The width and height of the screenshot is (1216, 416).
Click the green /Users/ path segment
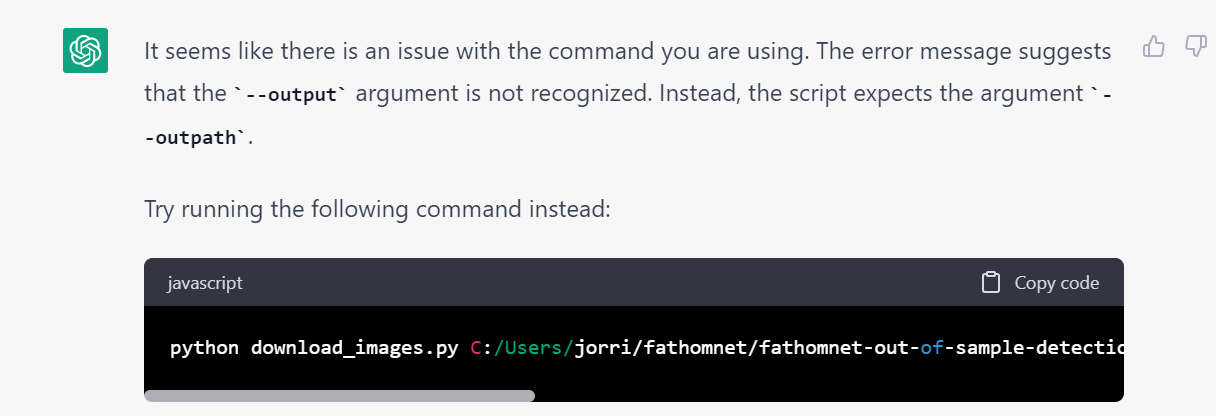coord(534,348)
